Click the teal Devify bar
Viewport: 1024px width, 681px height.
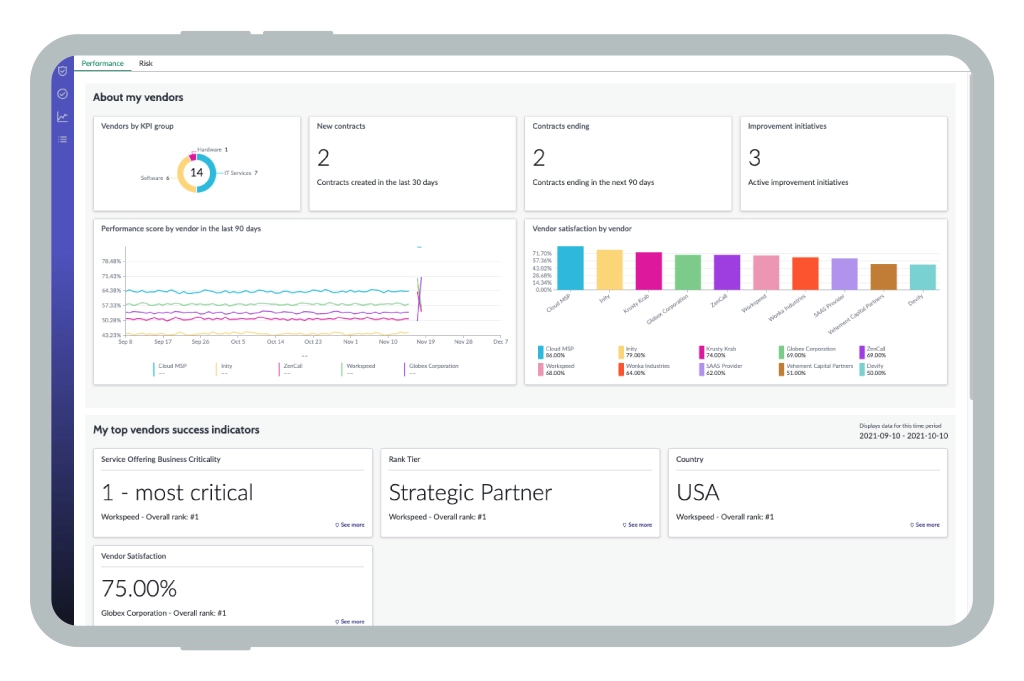tap(923, 277)
